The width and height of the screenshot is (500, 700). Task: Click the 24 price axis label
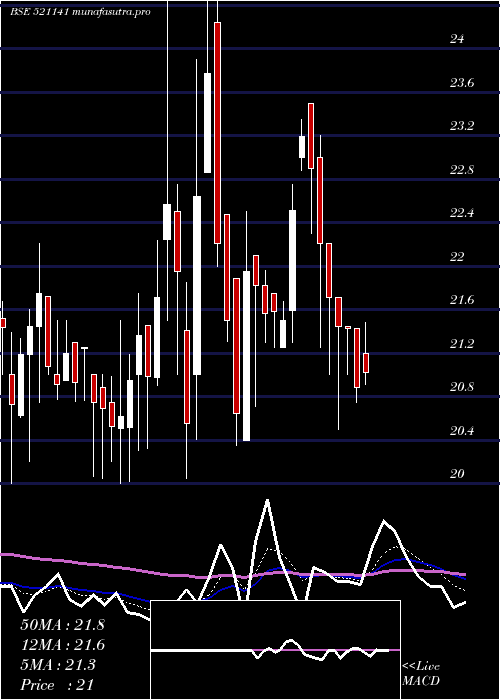click(457, 39)
